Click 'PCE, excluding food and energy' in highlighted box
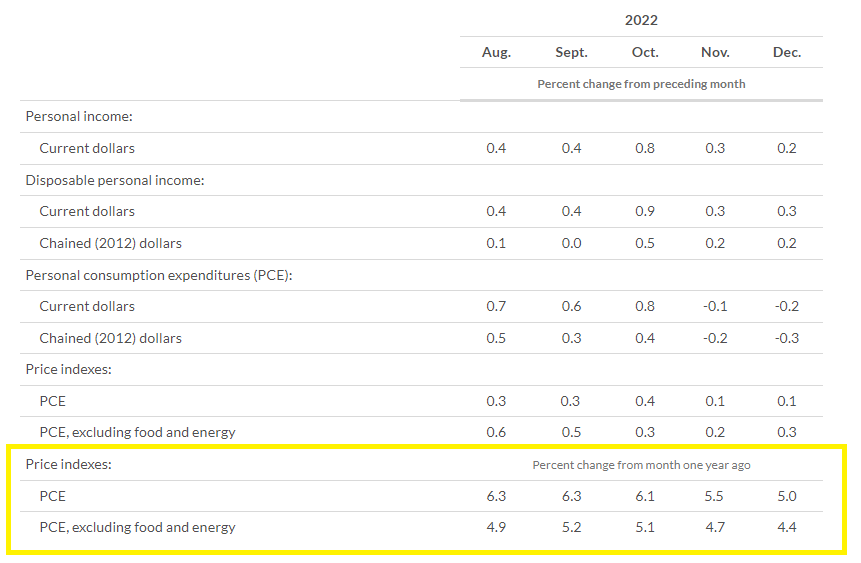The image size is (861, 563). pyautogui.click(x=137, y=527)
